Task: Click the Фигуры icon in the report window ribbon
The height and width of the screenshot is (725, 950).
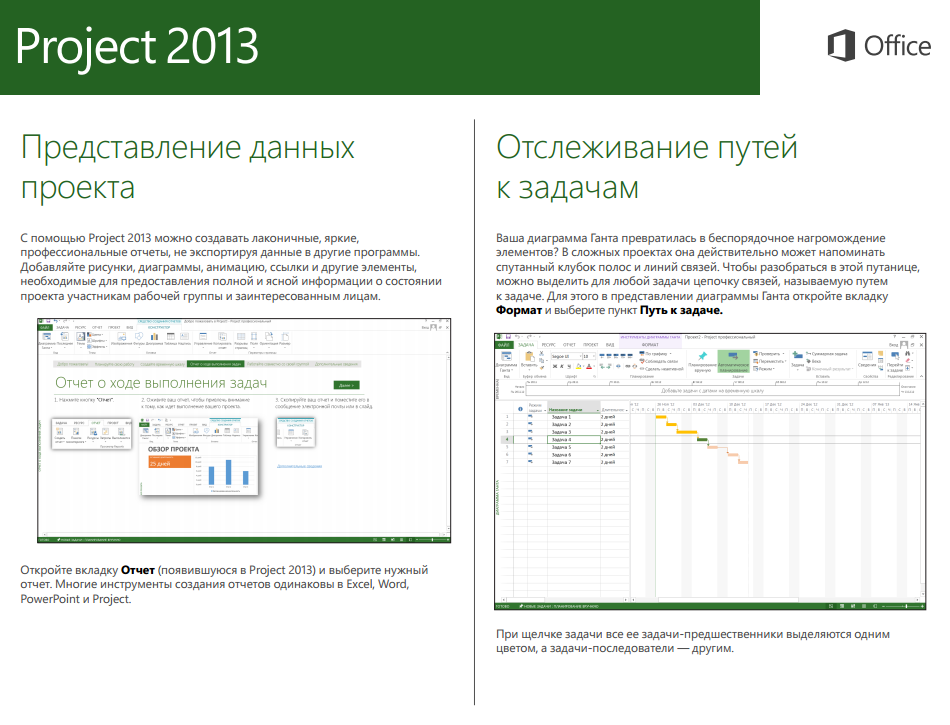Action: pos(139,339)
